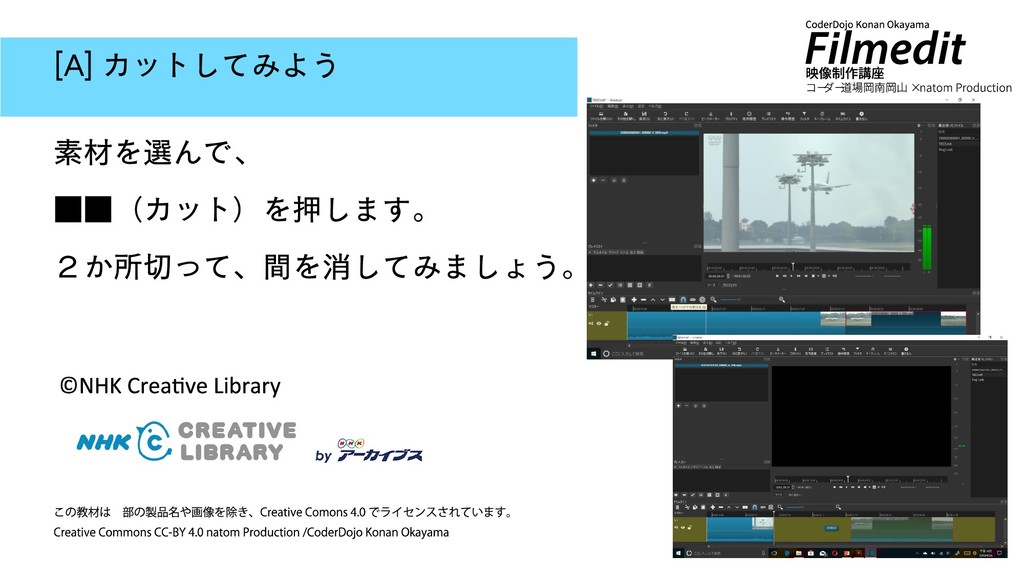Click Overwrite arrow icon in upper timeline toolbar
The height and width of the screenshot is (576, 1024).
(x=662, y=300)
